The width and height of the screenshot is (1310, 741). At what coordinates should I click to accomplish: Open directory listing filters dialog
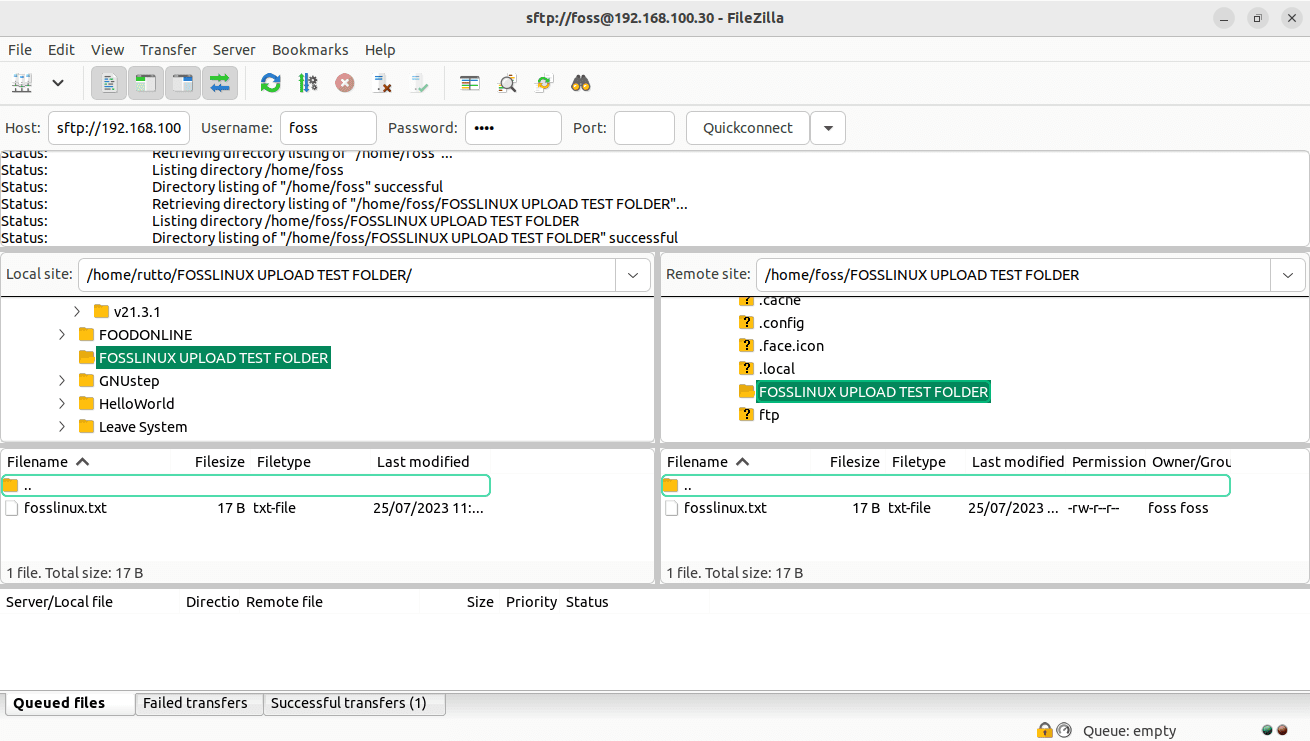(470, 83)
